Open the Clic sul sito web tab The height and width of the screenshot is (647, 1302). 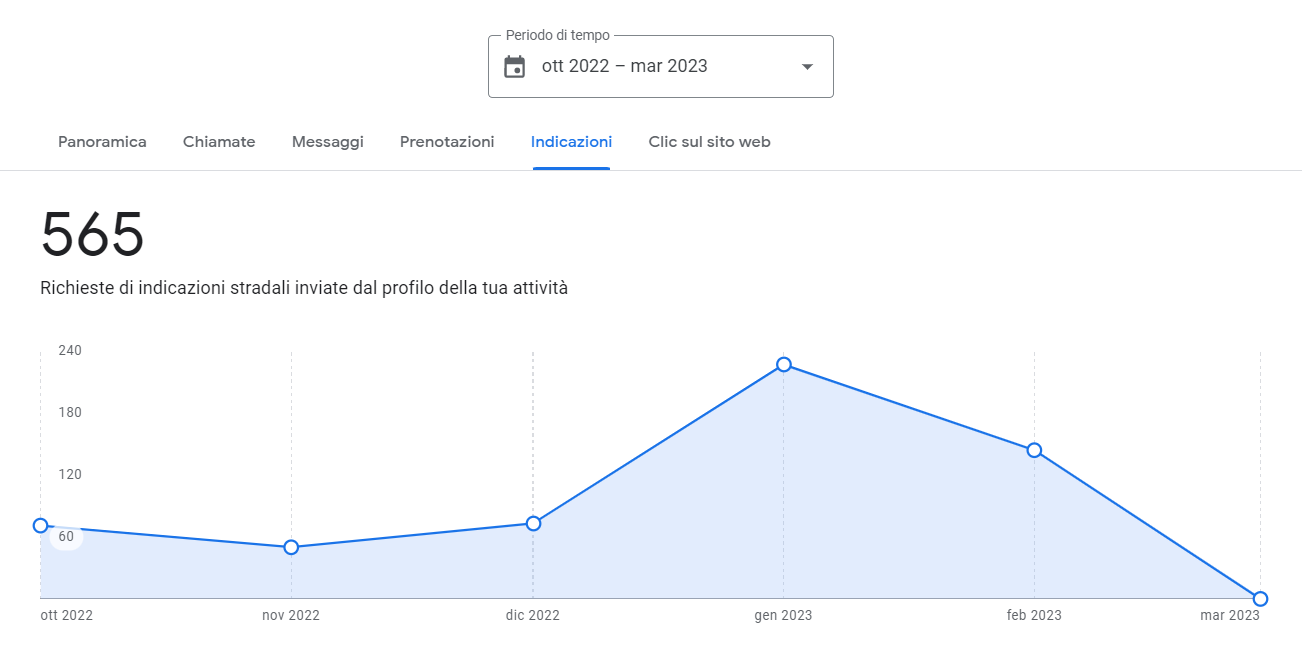coord(709,142)
